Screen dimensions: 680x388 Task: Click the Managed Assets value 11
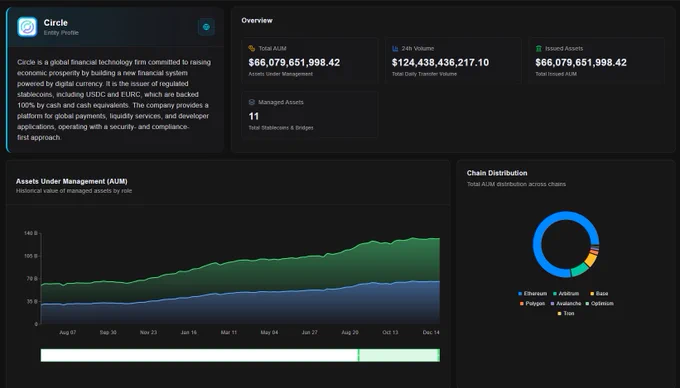pyautogui.click(x=254, y=116)
